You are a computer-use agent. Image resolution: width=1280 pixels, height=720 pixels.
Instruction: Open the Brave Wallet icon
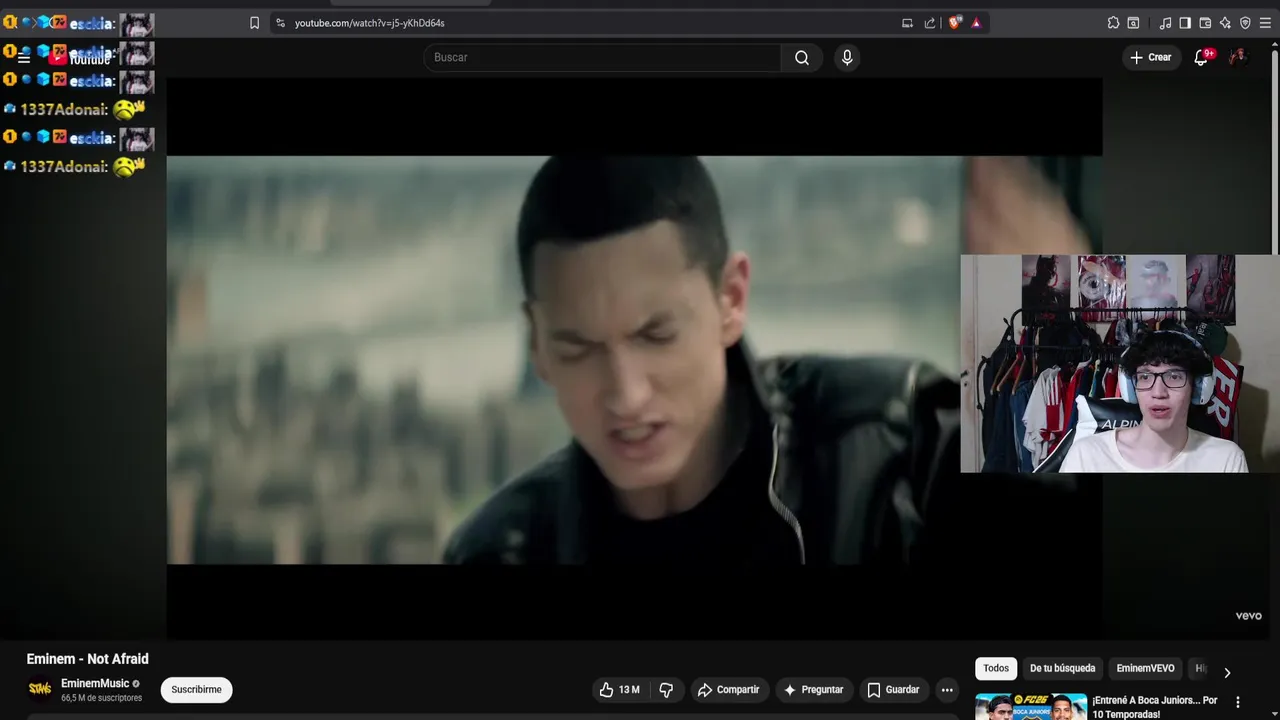1205,23
